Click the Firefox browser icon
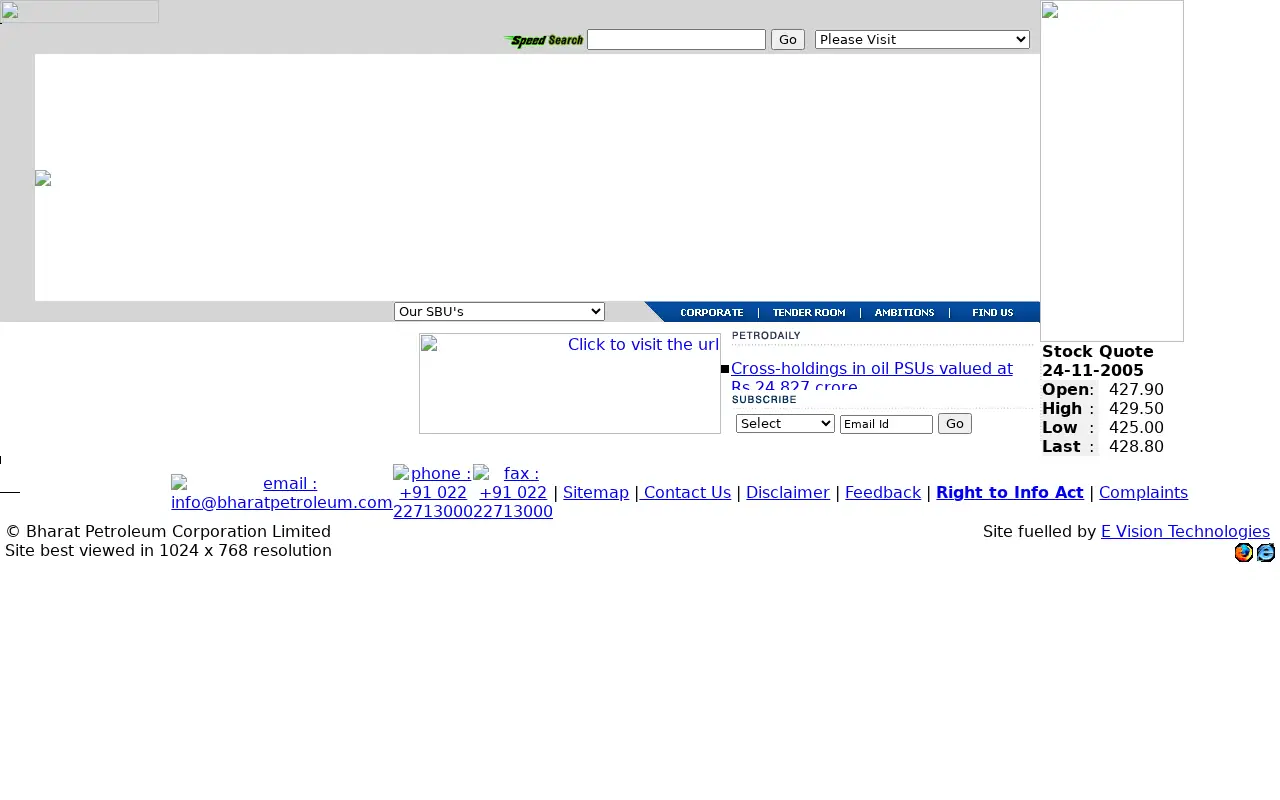1280x800 pixels. pos(1244,552)
